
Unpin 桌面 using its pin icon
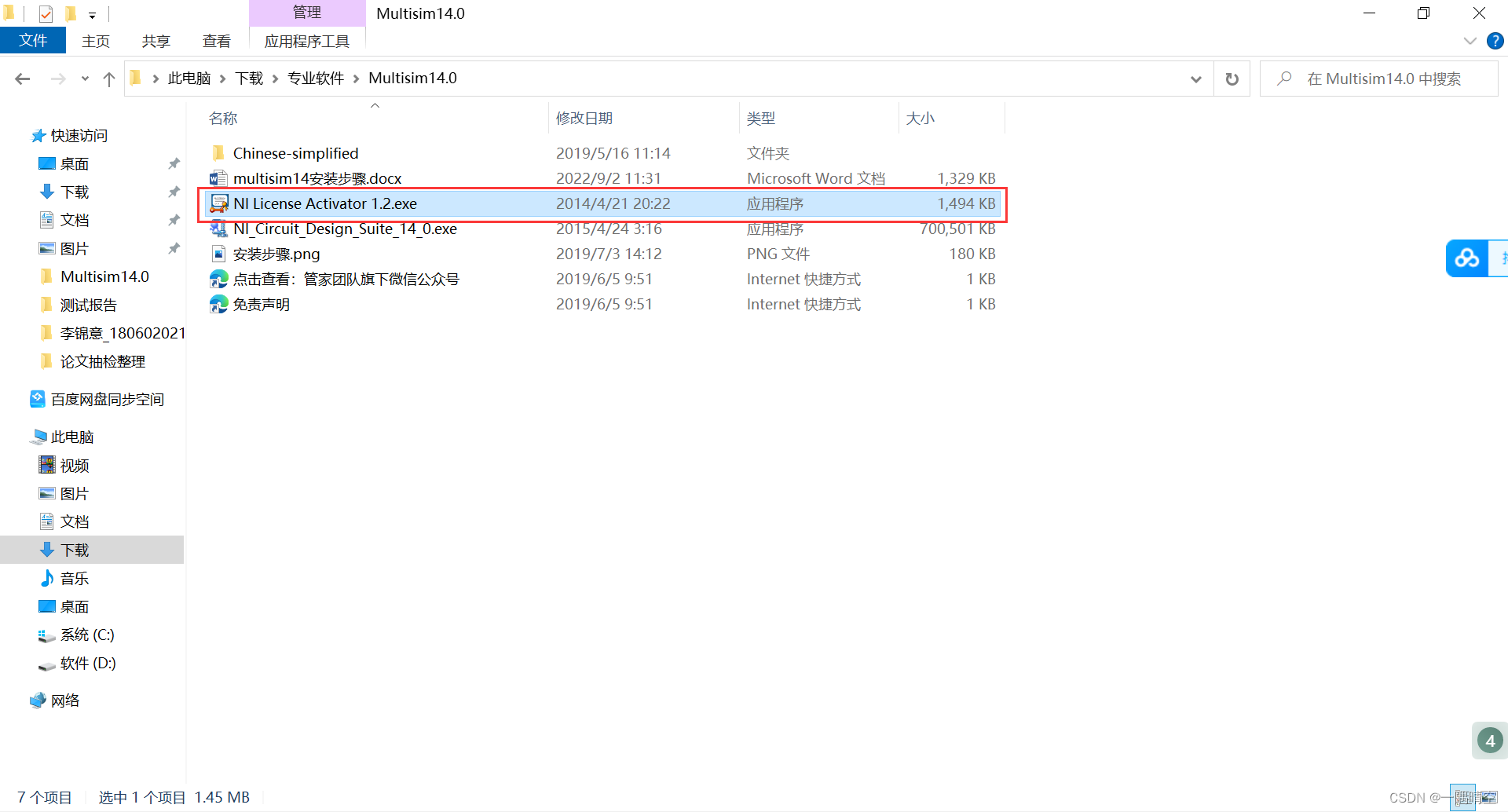174,163
